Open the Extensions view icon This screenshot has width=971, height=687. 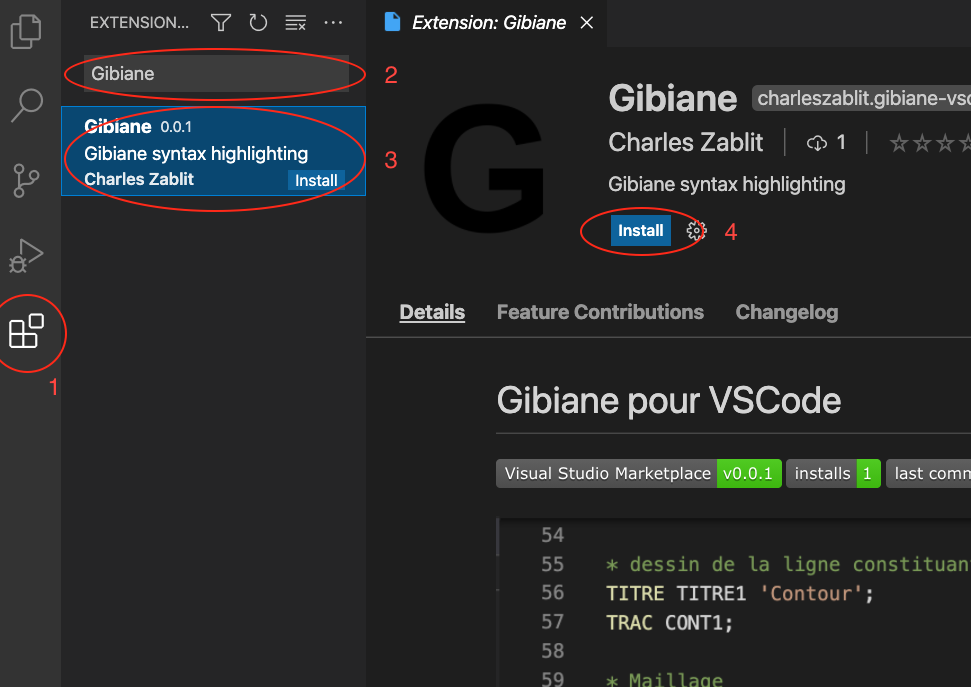click(26, 331)
